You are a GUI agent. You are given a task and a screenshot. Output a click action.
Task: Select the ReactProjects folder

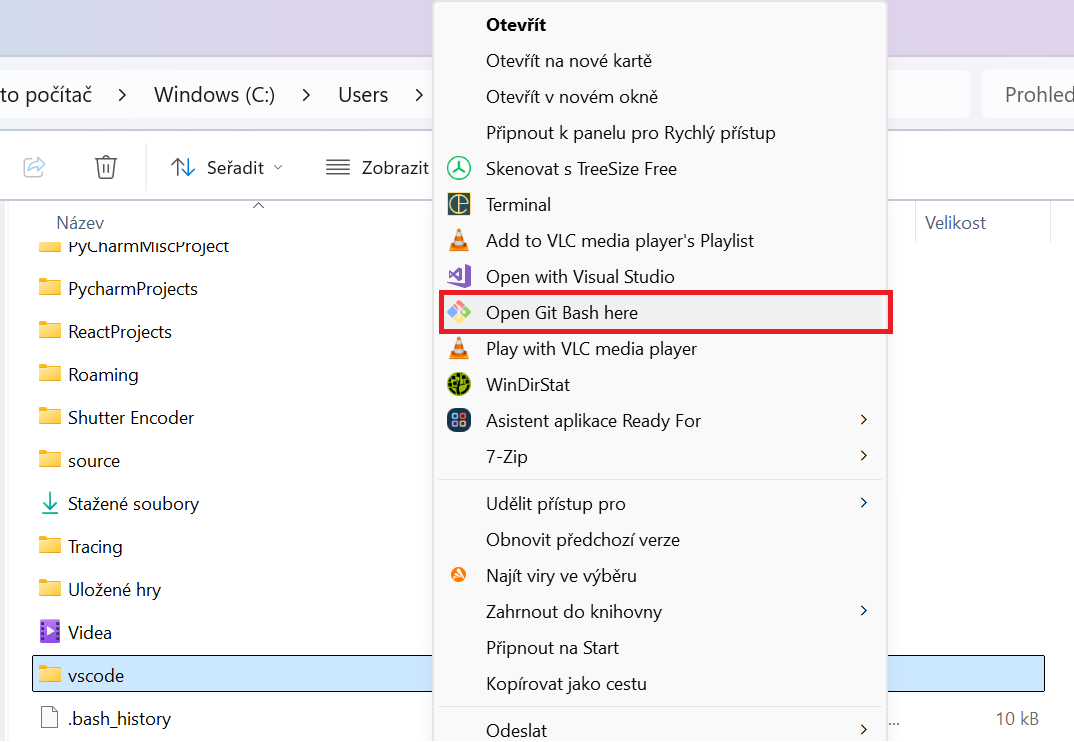(x=119, y=331)
